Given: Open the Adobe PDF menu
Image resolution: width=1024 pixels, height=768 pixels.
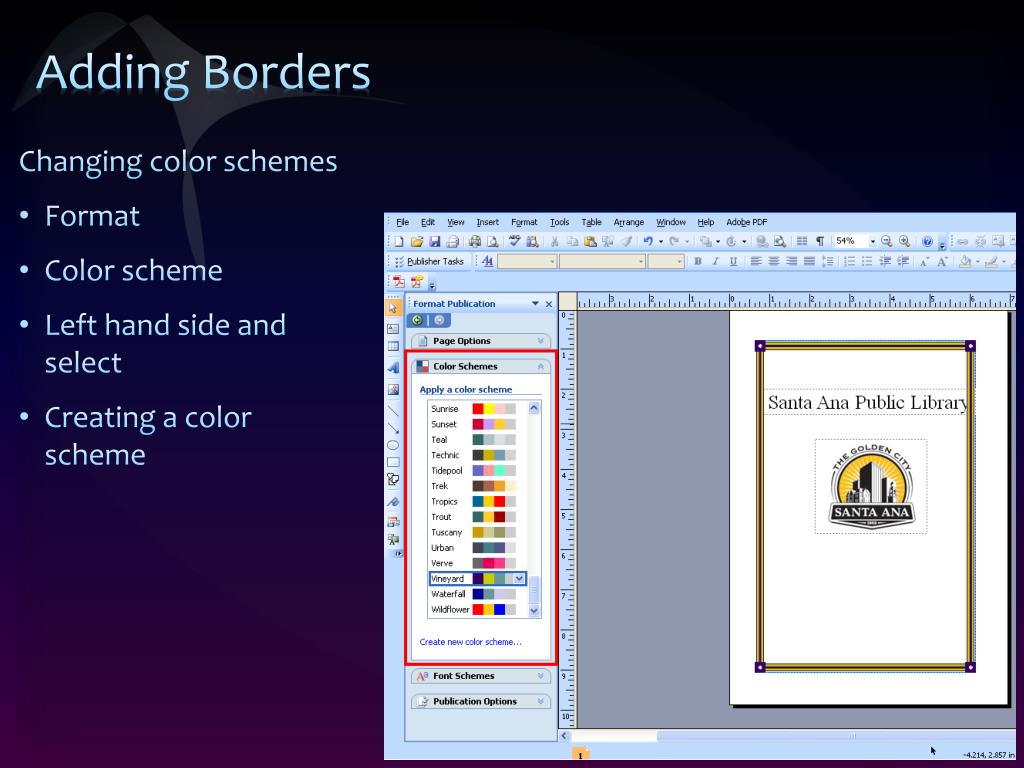Looking at the screenshot, I should click(x=746, y=222).
